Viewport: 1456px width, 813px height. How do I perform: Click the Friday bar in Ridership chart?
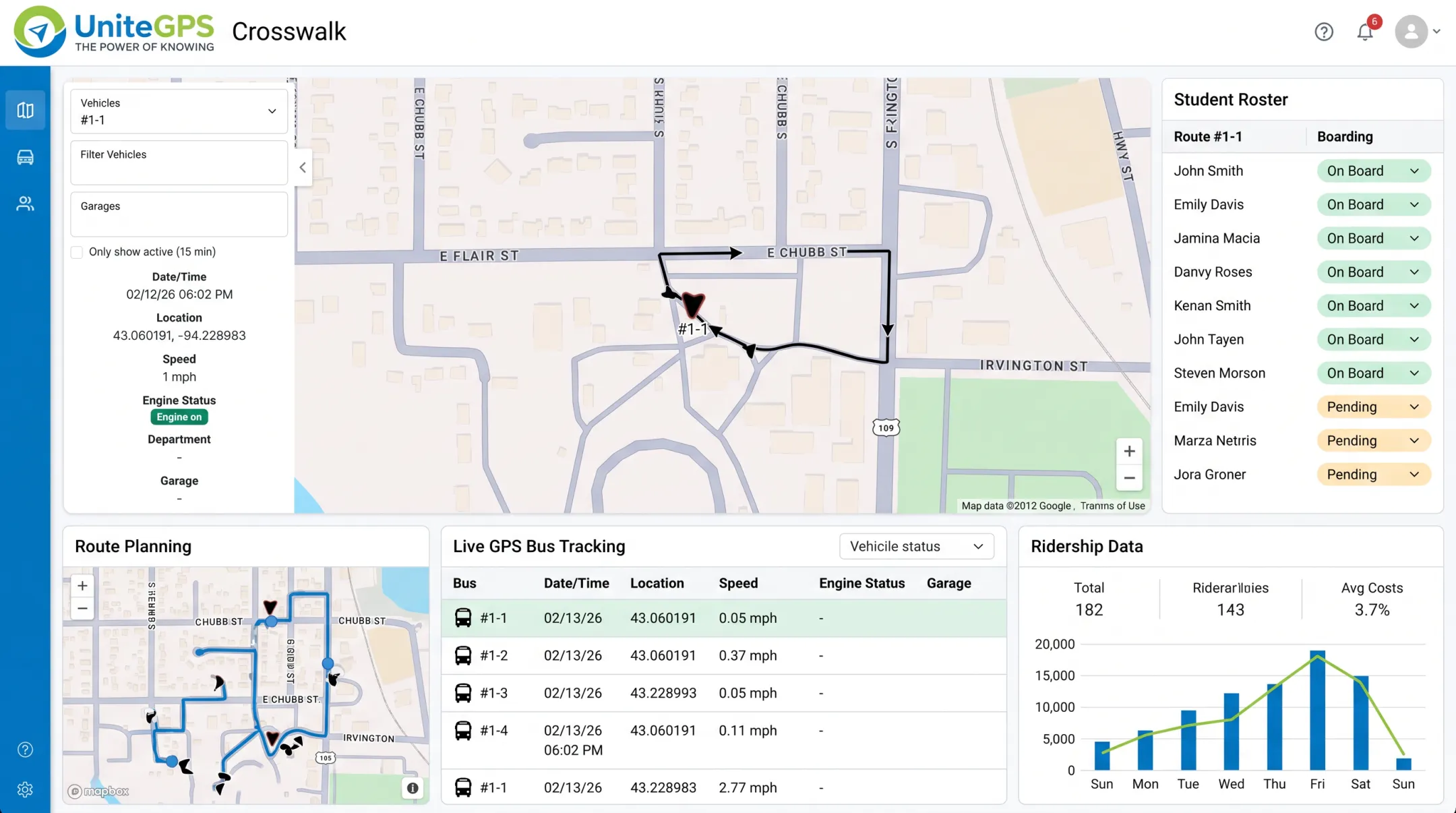[1317, 710]
